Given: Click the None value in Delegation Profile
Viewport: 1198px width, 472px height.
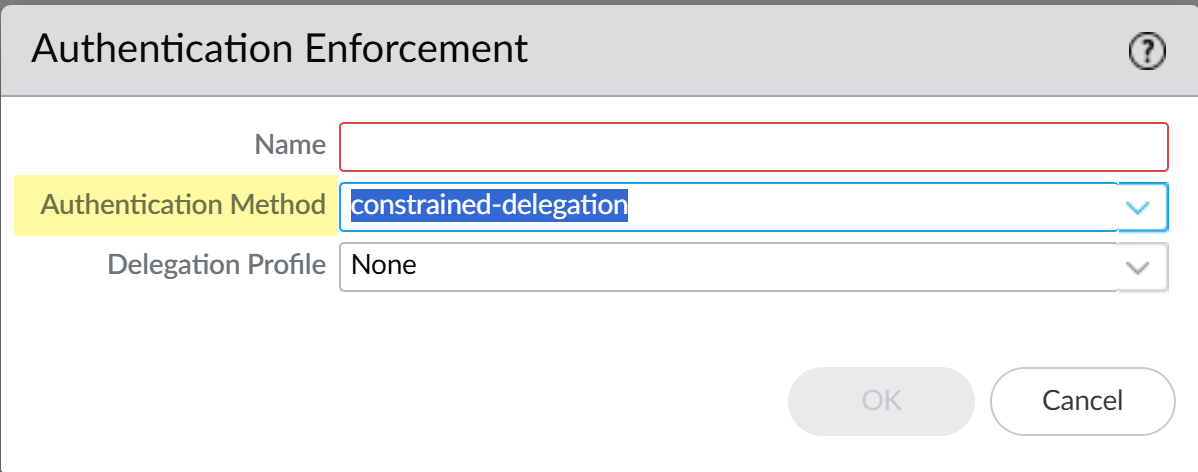Looking at the screenshot, I should [x=384, y=266].
